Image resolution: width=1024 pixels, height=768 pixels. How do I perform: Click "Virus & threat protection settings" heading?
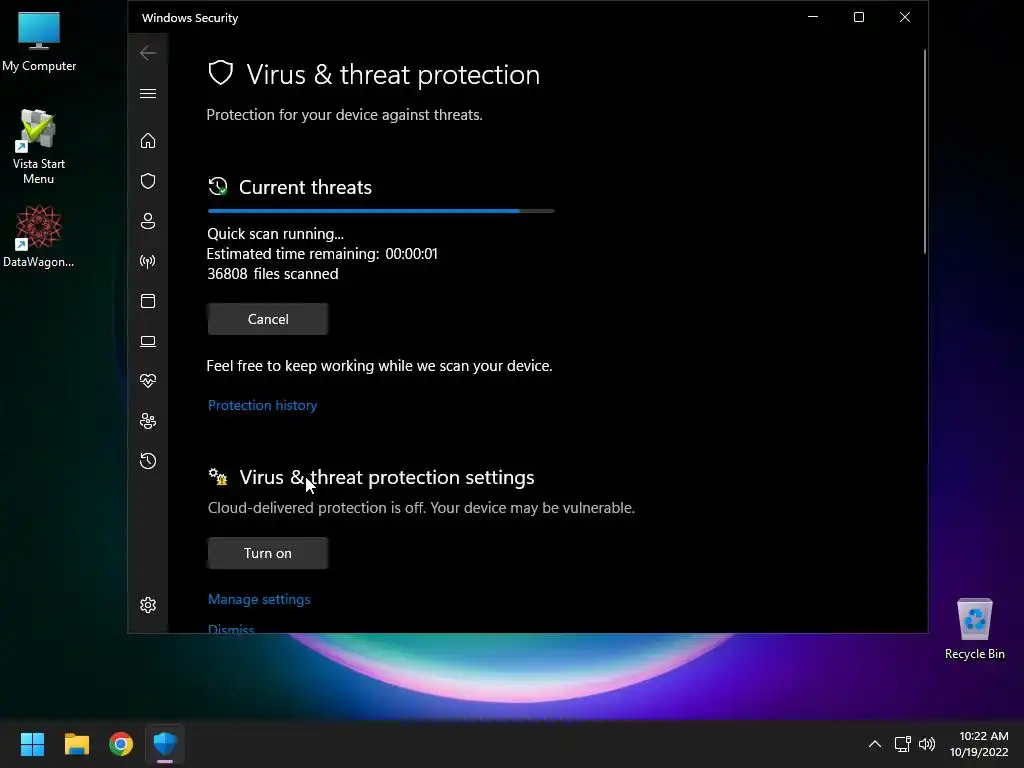pos(387,477)
